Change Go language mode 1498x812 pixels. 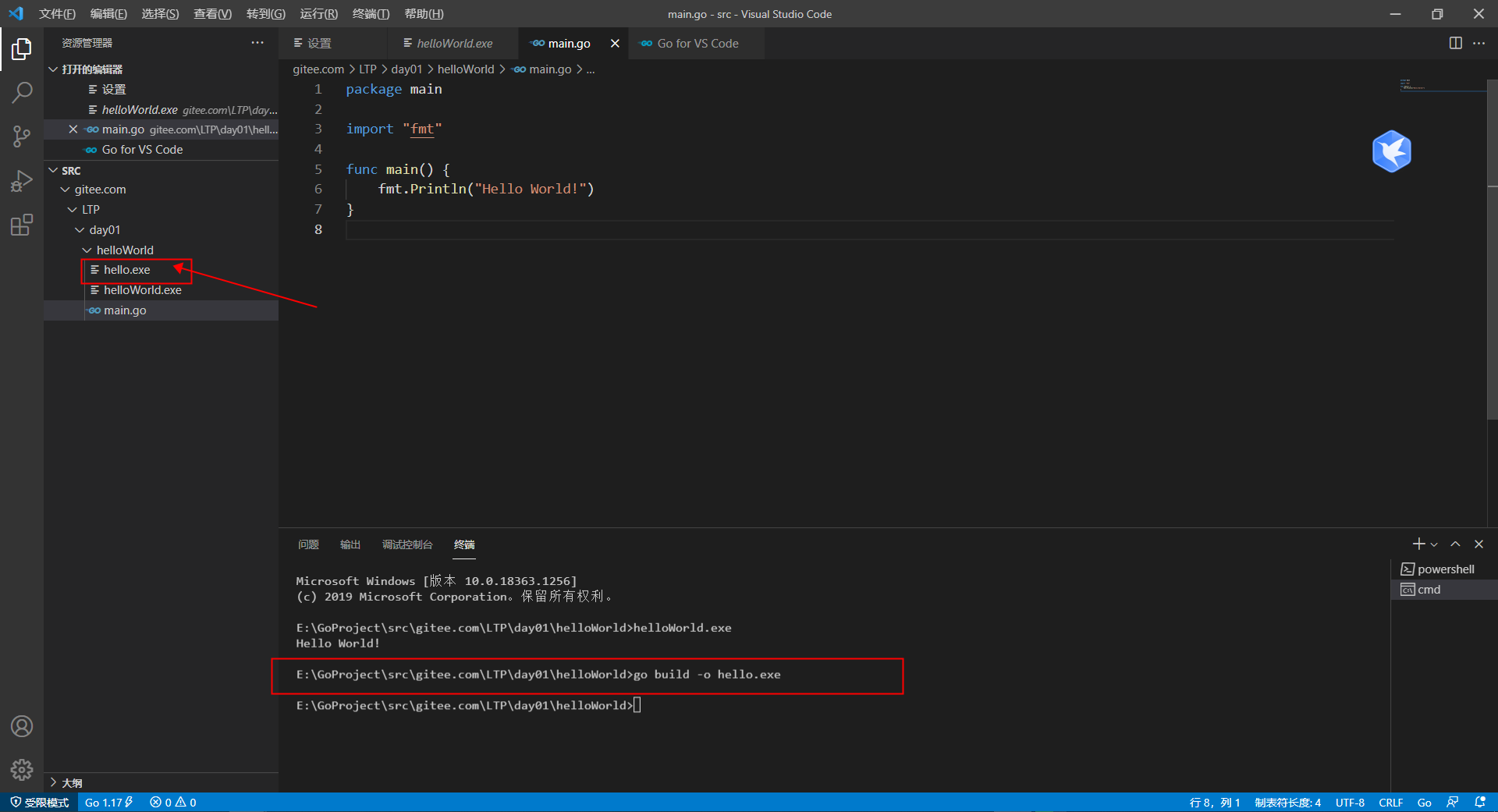pos(1424,802)
